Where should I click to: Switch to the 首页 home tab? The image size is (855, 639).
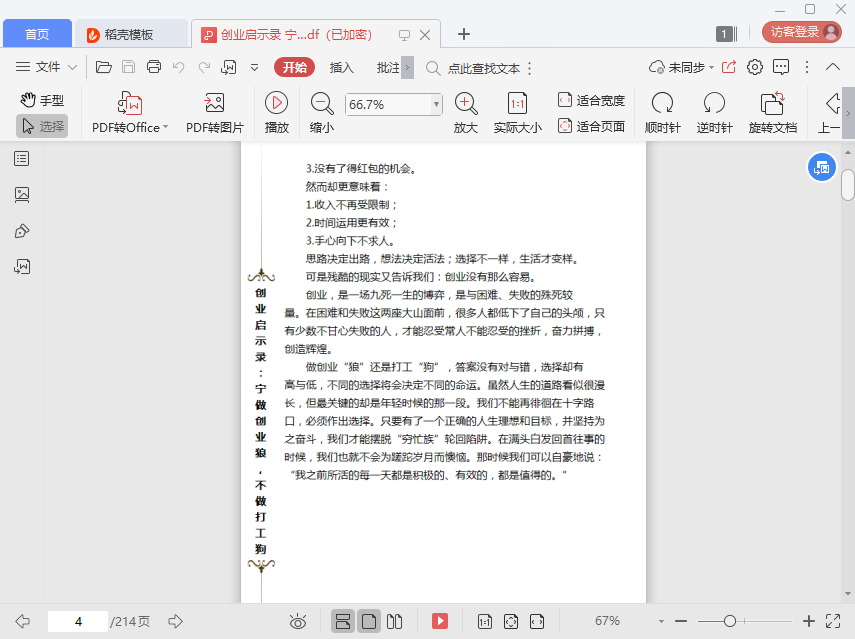coord(37,34)
